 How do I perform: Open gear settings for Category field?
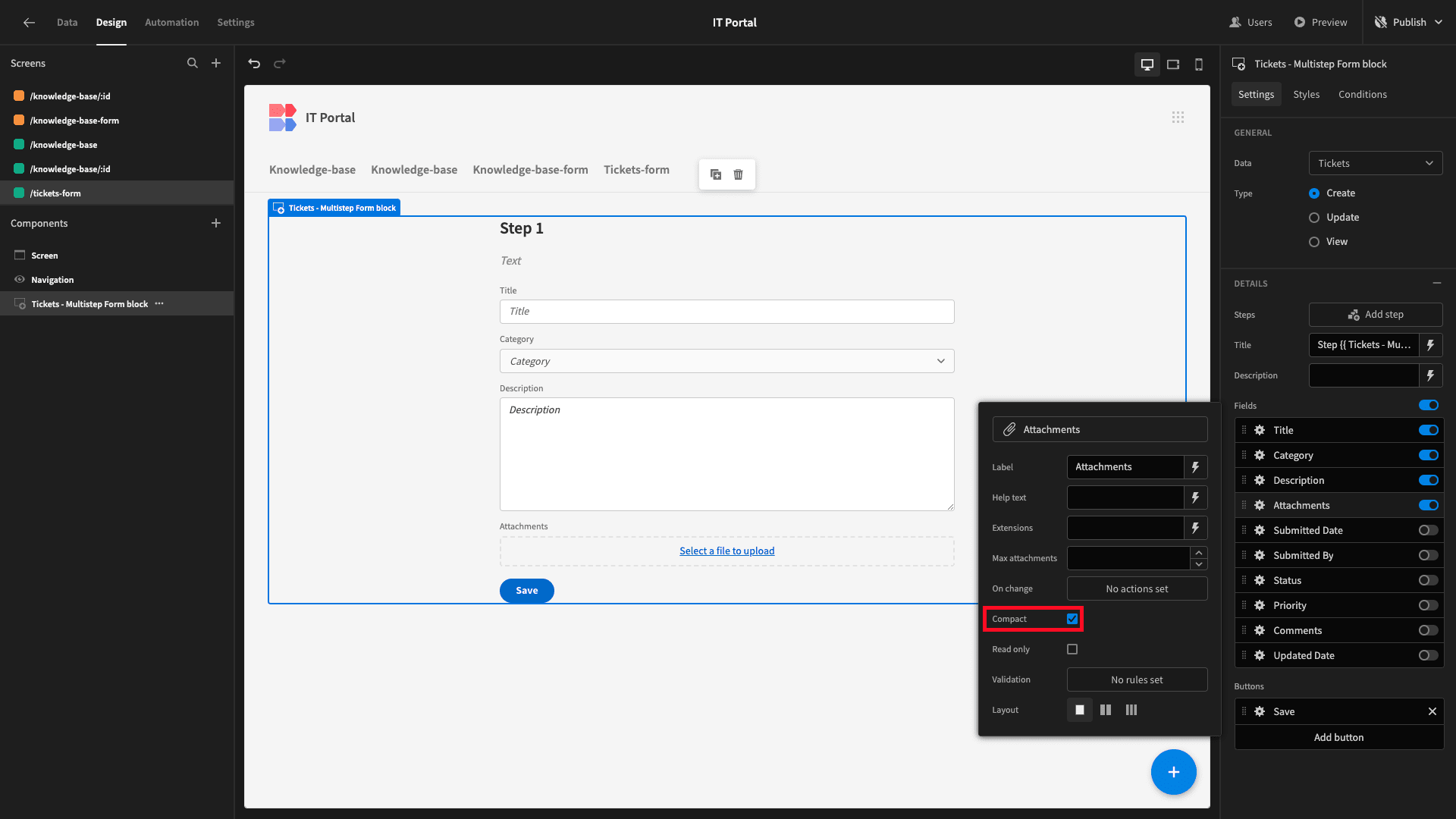(1260, 455)
